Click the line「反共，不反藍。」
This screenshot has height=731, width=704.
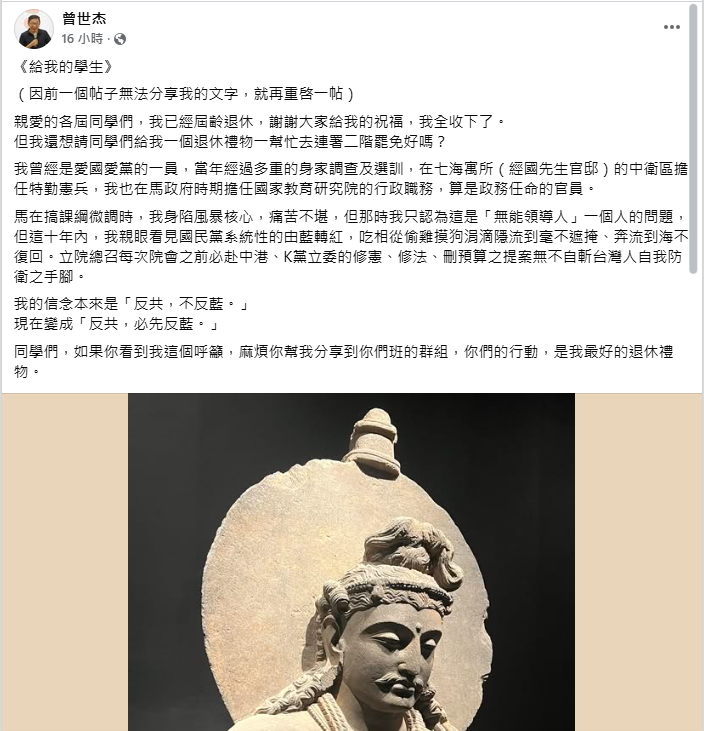click(133, 304)
